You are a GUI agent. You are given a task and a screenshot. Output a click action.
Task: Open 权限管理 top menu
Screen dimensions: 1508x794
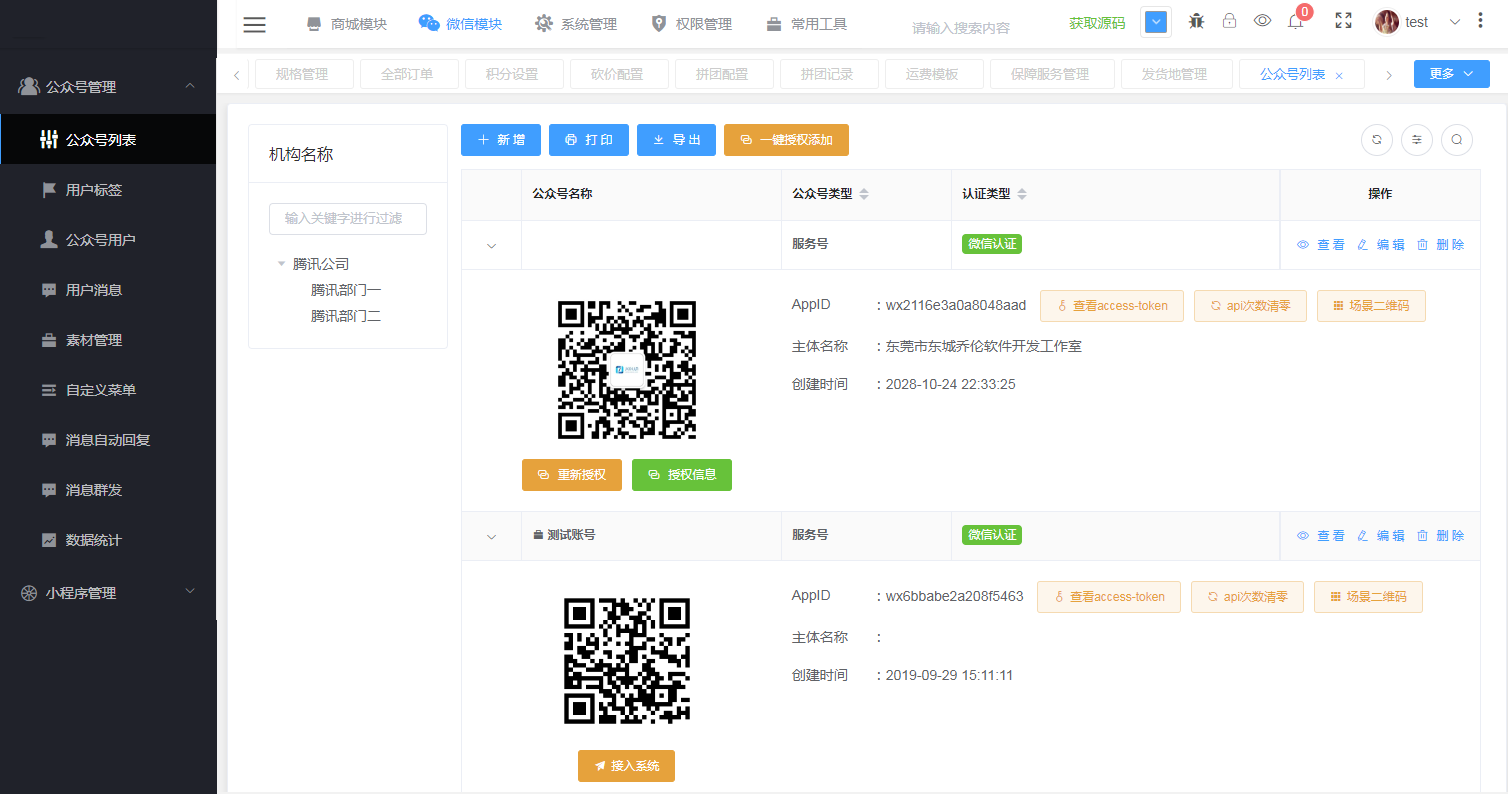(x=691, y=24)
